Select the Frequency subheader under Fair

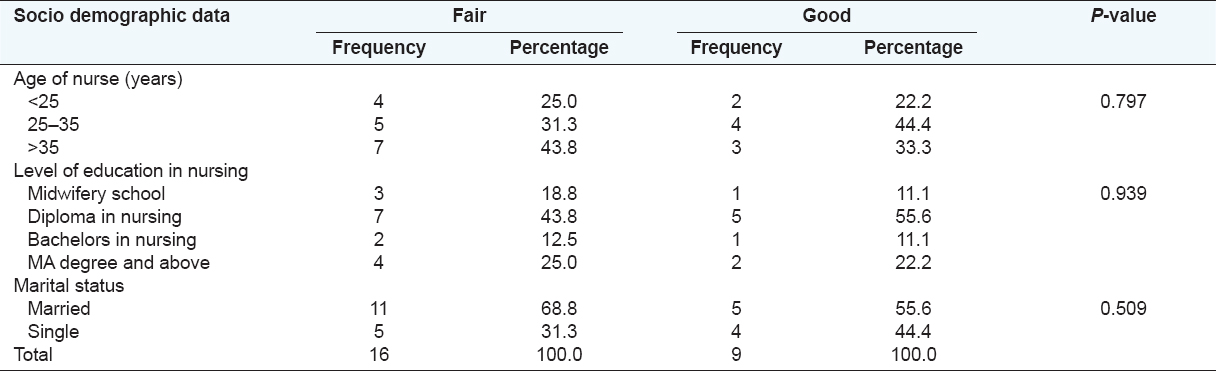(379, 48)
